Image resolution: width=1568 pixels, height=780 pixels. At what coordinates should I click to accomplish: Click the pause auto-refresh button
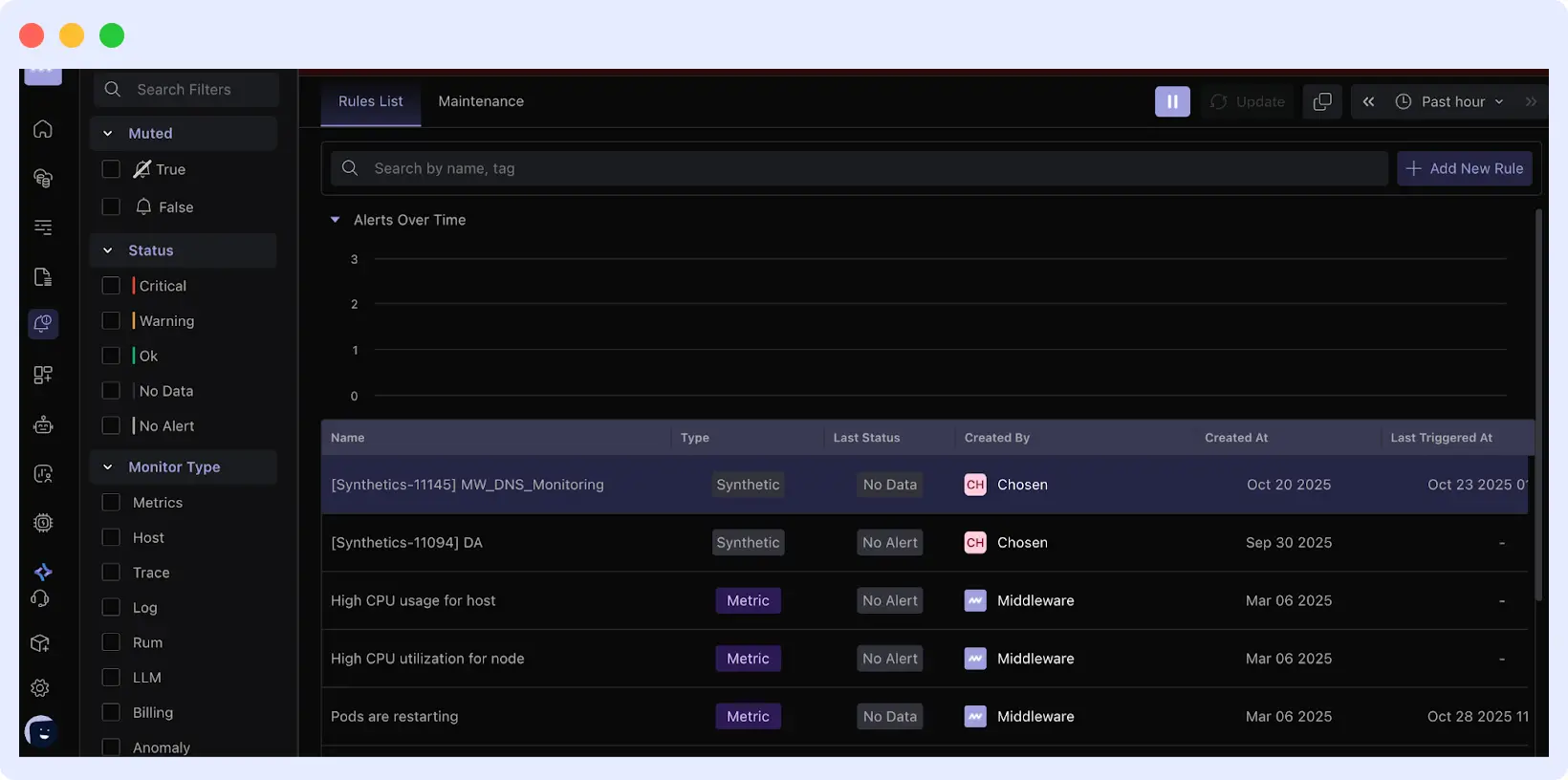click(1172, 101)
